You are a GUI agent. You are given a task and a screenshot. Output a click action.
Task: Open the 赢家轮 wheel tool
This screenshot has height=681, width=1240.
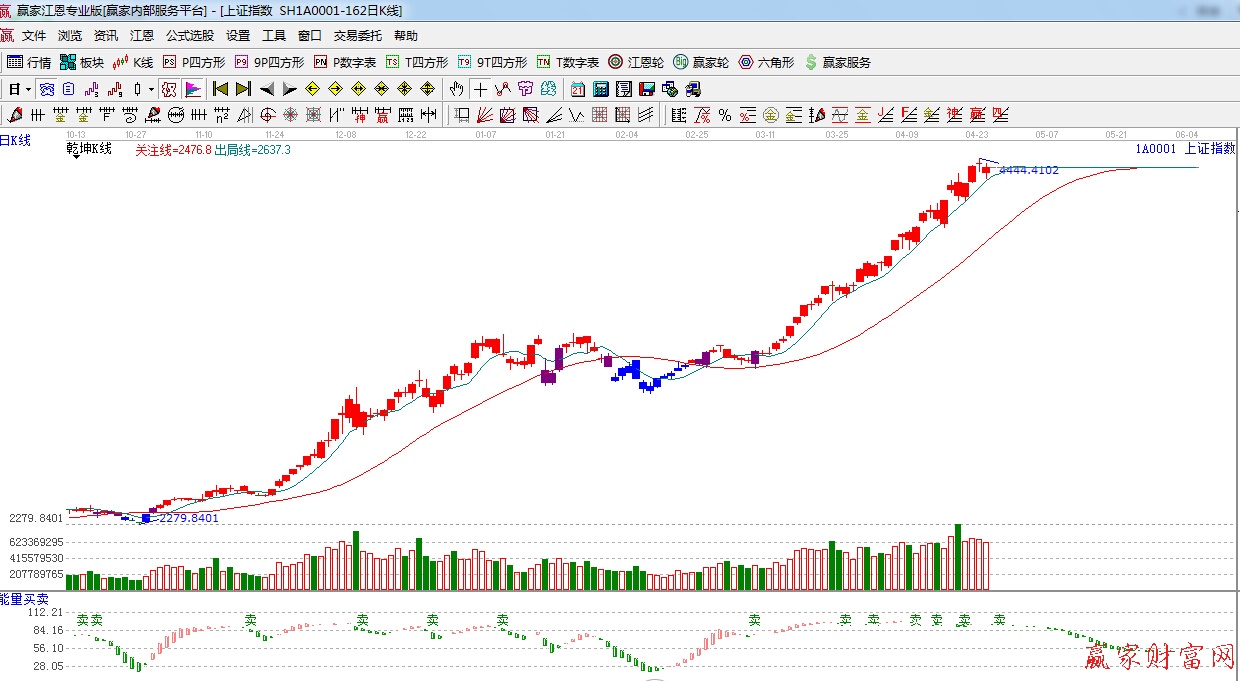(700, 62)
